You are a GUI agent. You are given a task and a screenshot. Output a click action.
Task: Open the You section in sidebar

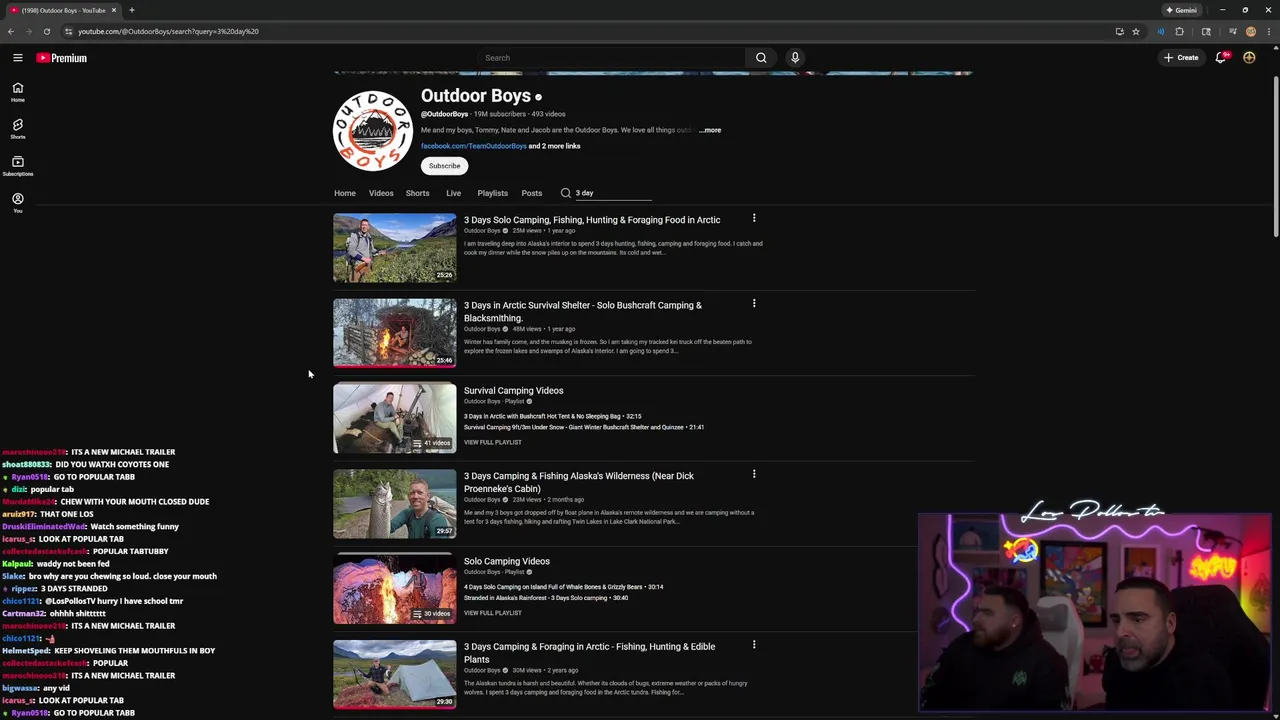17,203
